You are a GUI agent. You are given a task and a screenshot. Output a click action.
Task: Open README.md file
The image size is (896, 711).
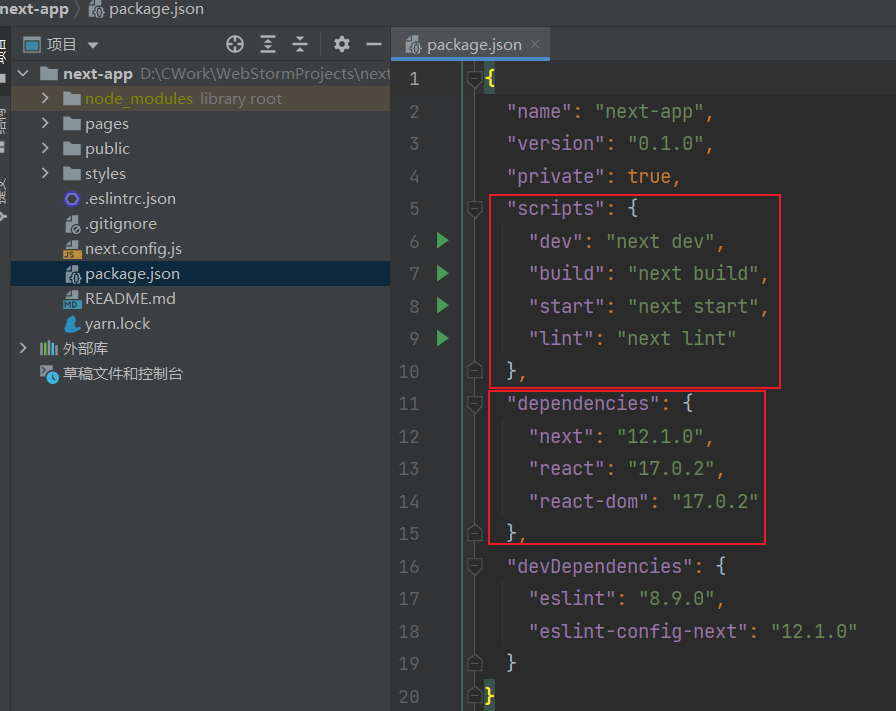tap(130, 299)
